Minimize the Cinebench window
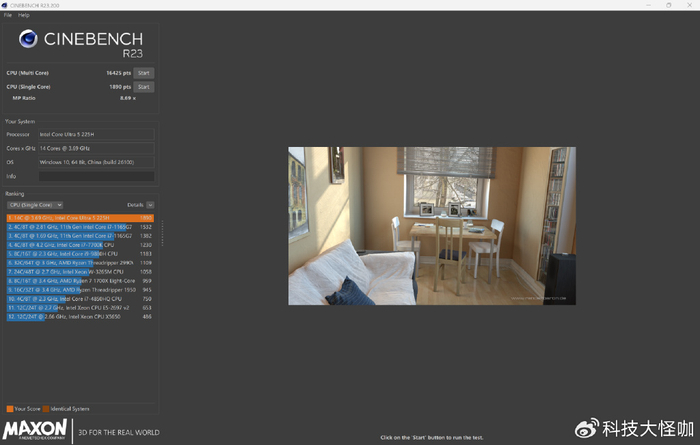 point(648,5)
